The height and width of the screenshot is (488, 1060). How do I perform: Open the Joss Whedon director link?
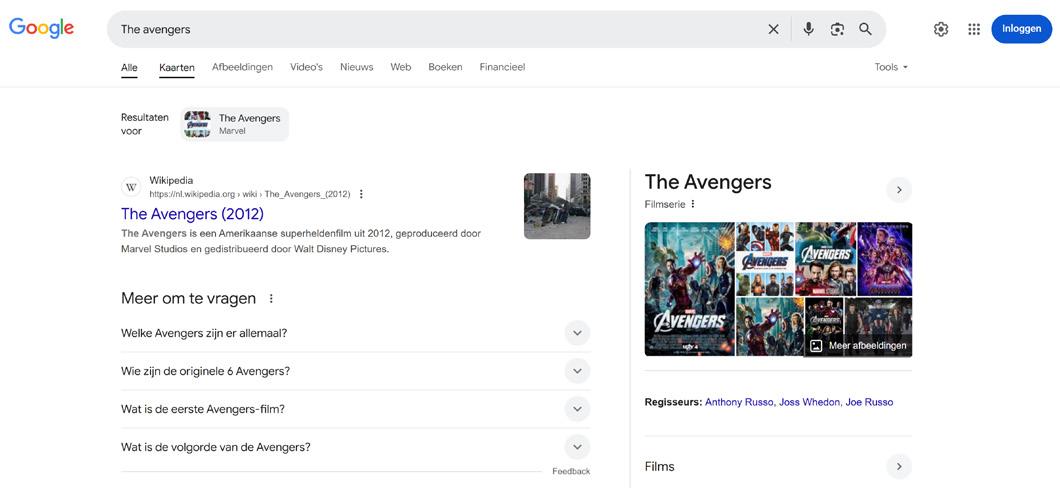tap(810, 402)
